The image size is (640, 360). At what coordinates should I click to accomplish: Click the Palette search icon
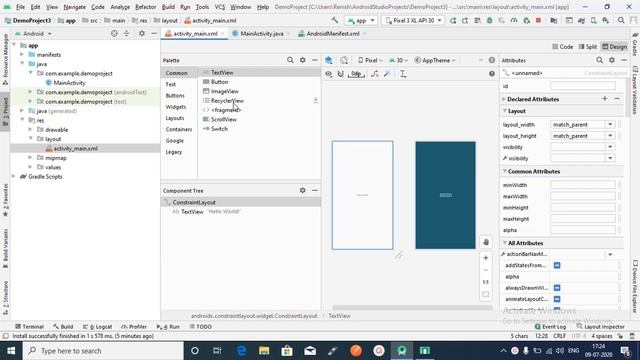point(290,60)
